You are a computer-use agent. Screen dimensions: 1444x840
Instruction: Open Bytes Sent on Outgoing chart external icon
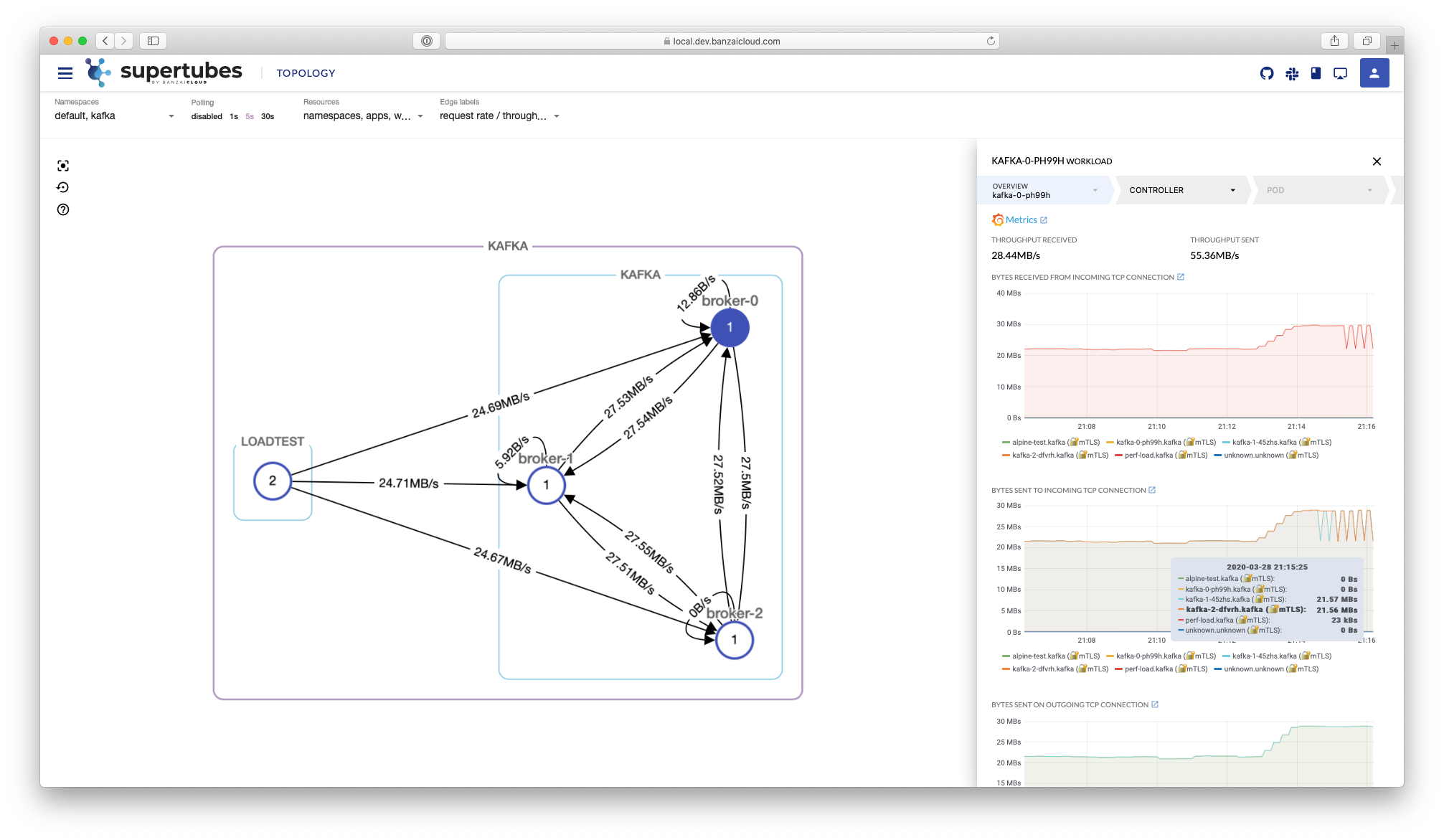pos(1155,704)
